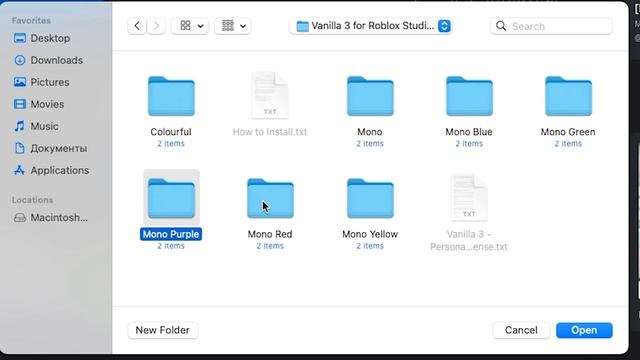Image resolution: width=640 pixels, height=360 pixels.
Task: Click the Open button
Action: [x=584, y=330]
